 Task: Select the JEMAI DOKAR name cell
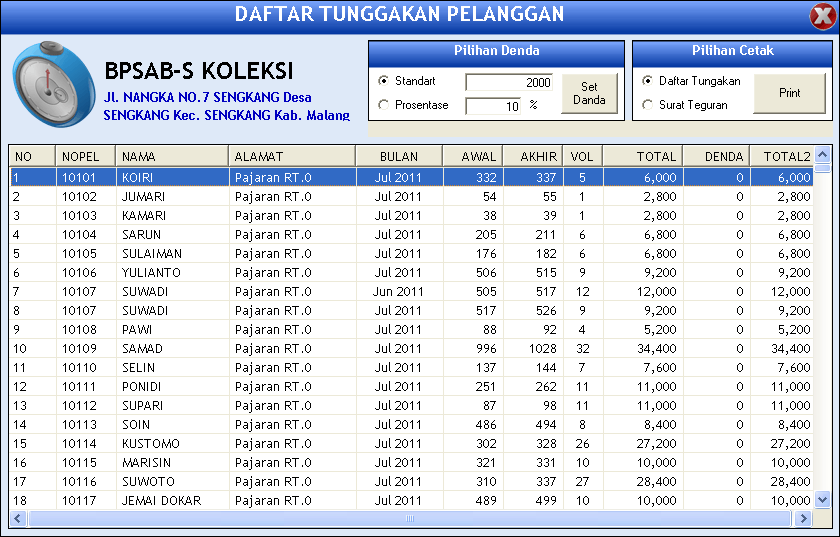point(172,501)
